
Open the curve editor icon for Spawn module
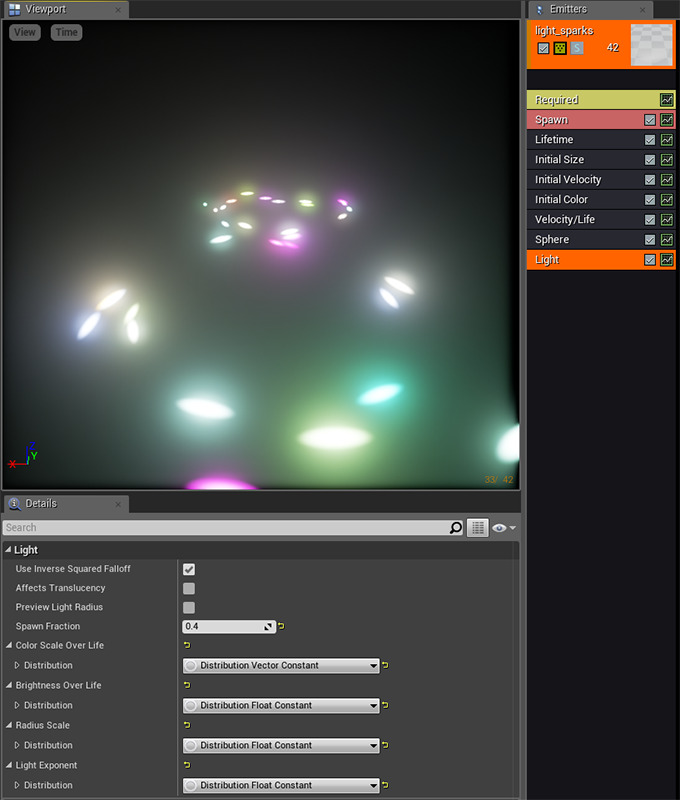(667, 120)
